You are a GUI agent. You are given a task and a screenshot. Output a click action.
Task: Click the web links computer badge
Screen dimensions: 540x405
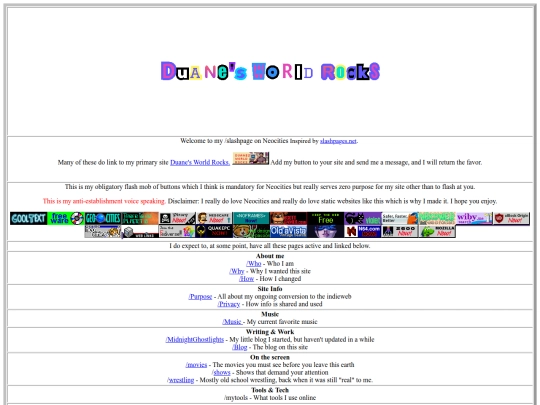pyautogui.click(x=140, y=231)
